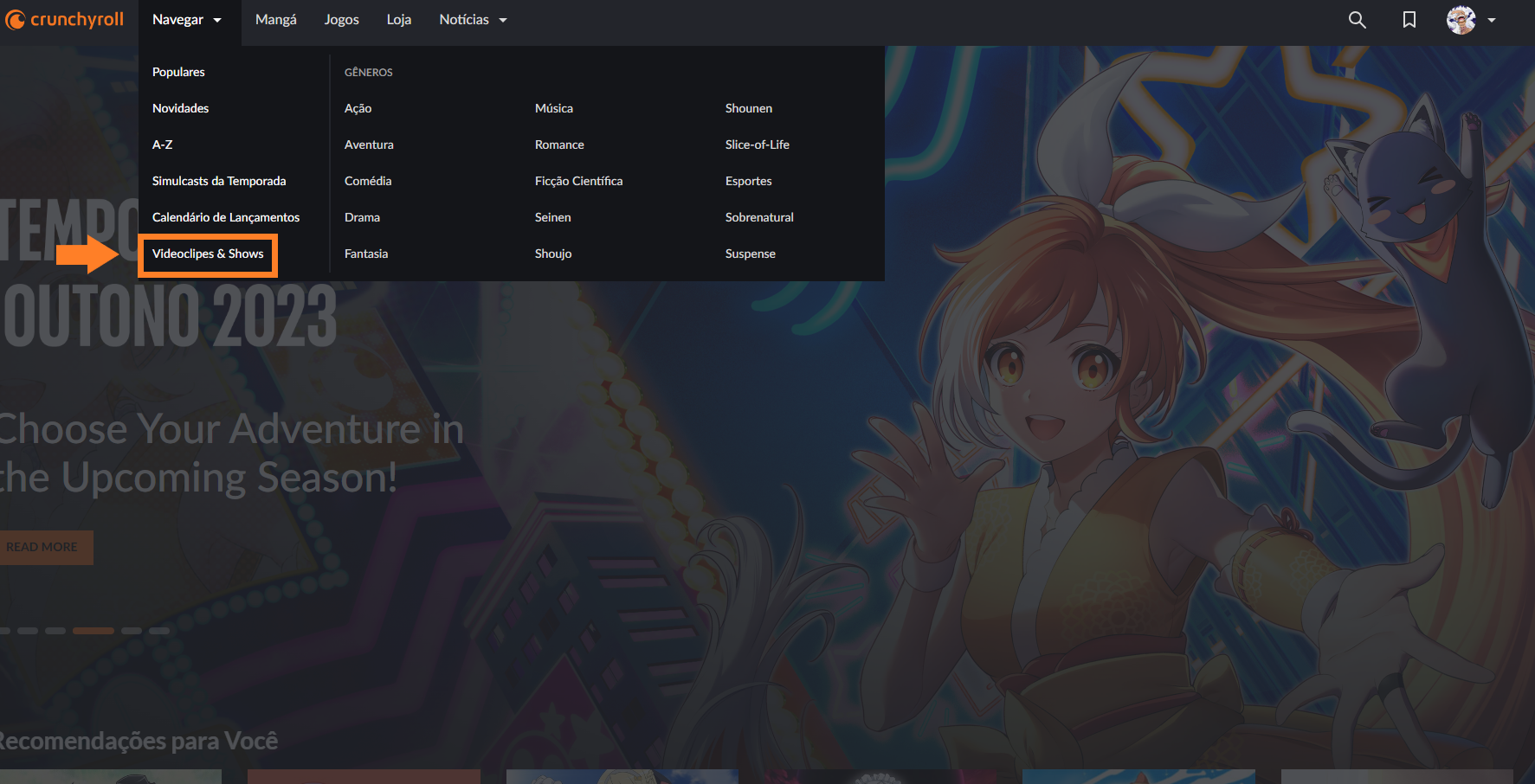Expand the Notícias dropdown

[473, 20]
